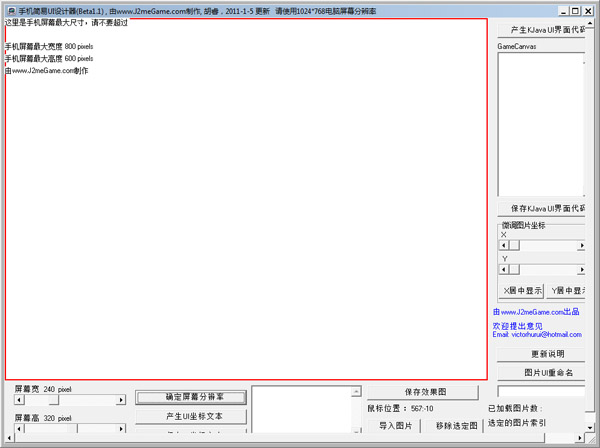Click the window's horizontal scrollbar left arrow
The height and width of the screenshot is (448, 600).
pos(9,438)
